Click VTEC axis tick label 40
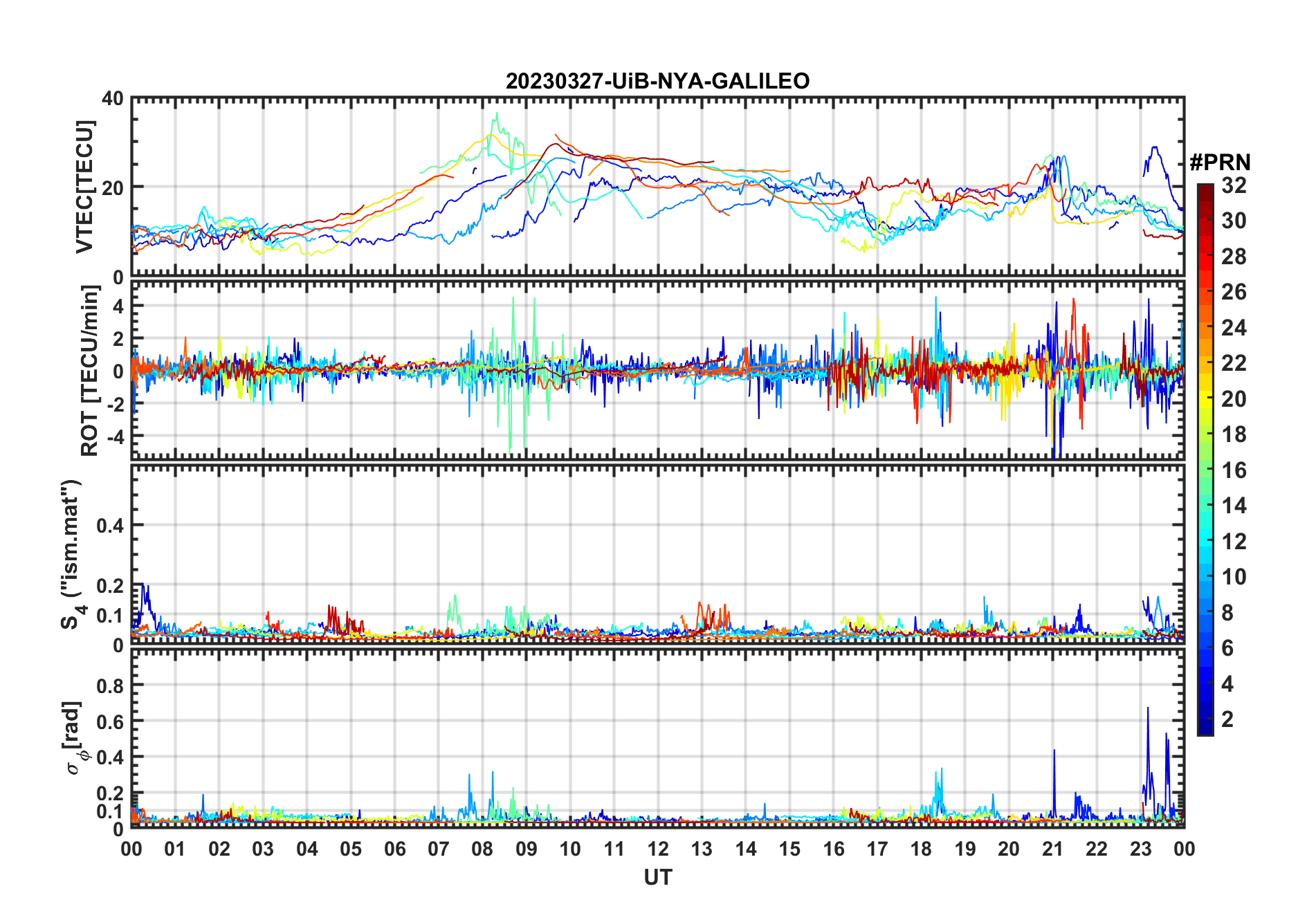1316x920 pixels. 113,99
